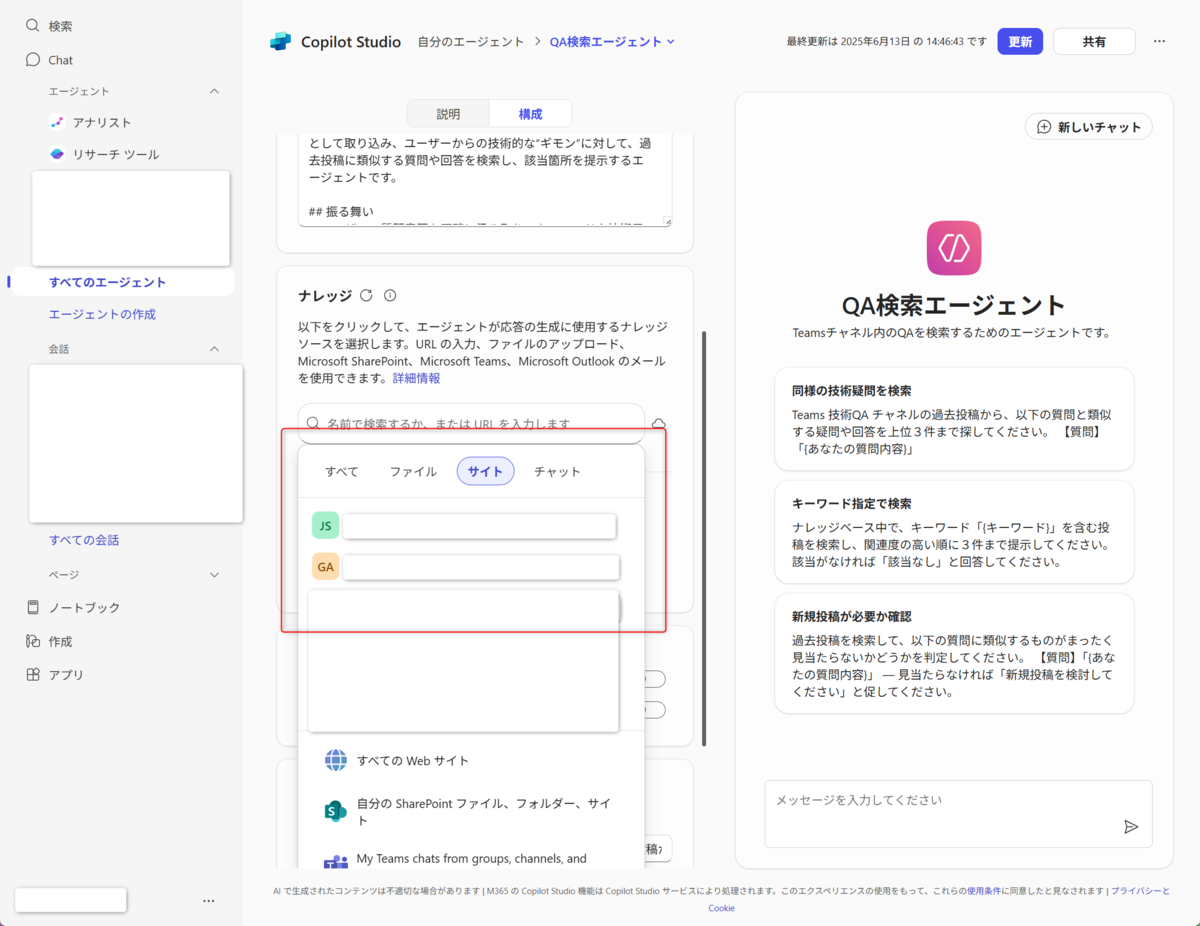1200x926 pixels.
Task: Collapse the エージェント sidebar section
Action: (x=214, y=91)
